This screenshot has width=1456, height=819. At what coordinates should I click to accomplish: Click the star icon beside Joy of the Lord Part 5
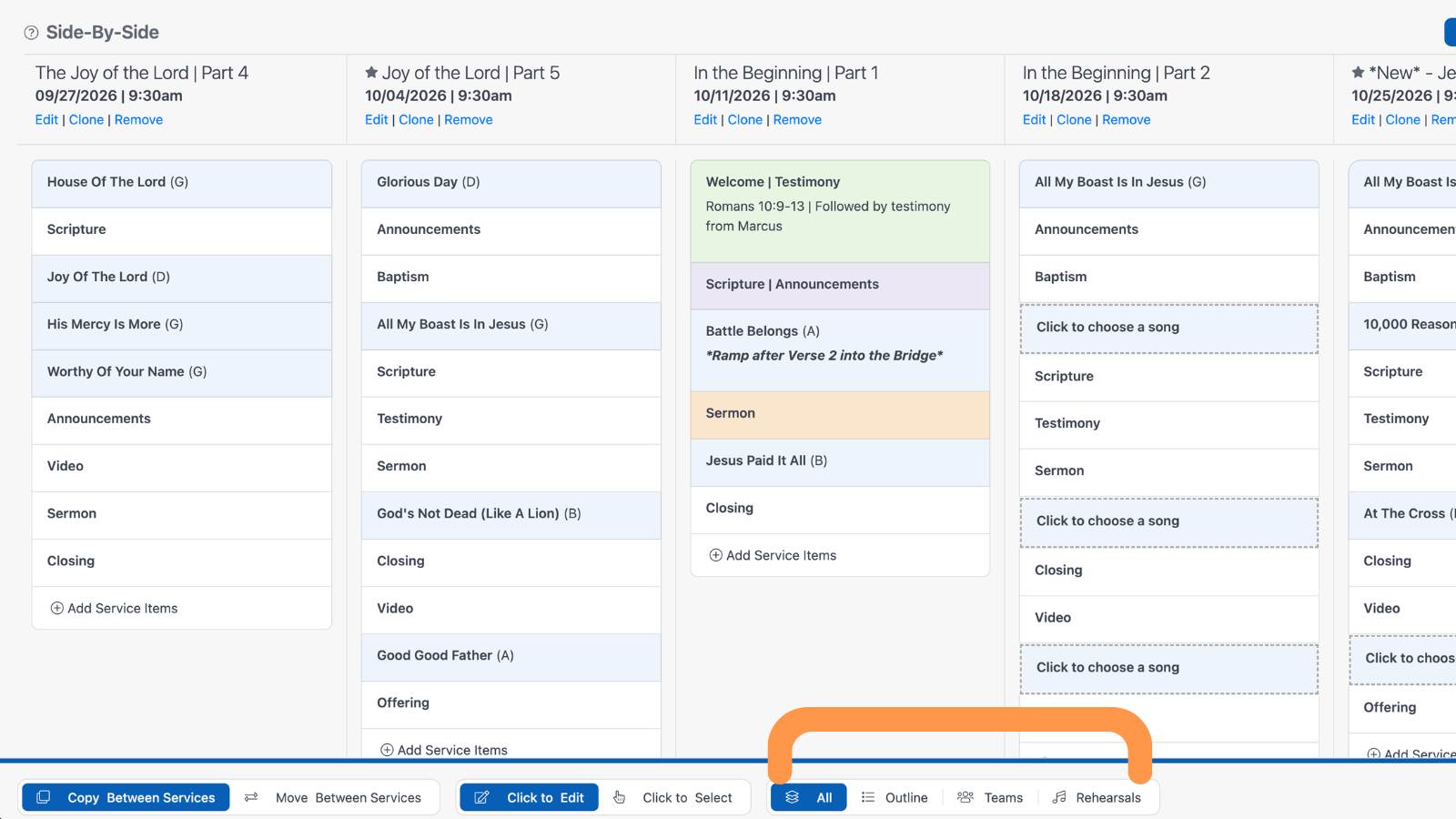click(371, 73)
